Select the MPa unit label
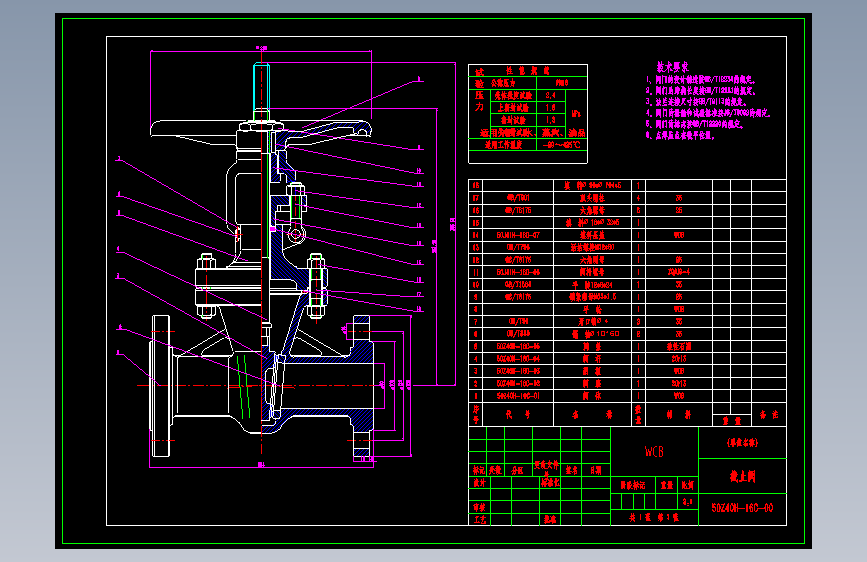 click(576, 113)
